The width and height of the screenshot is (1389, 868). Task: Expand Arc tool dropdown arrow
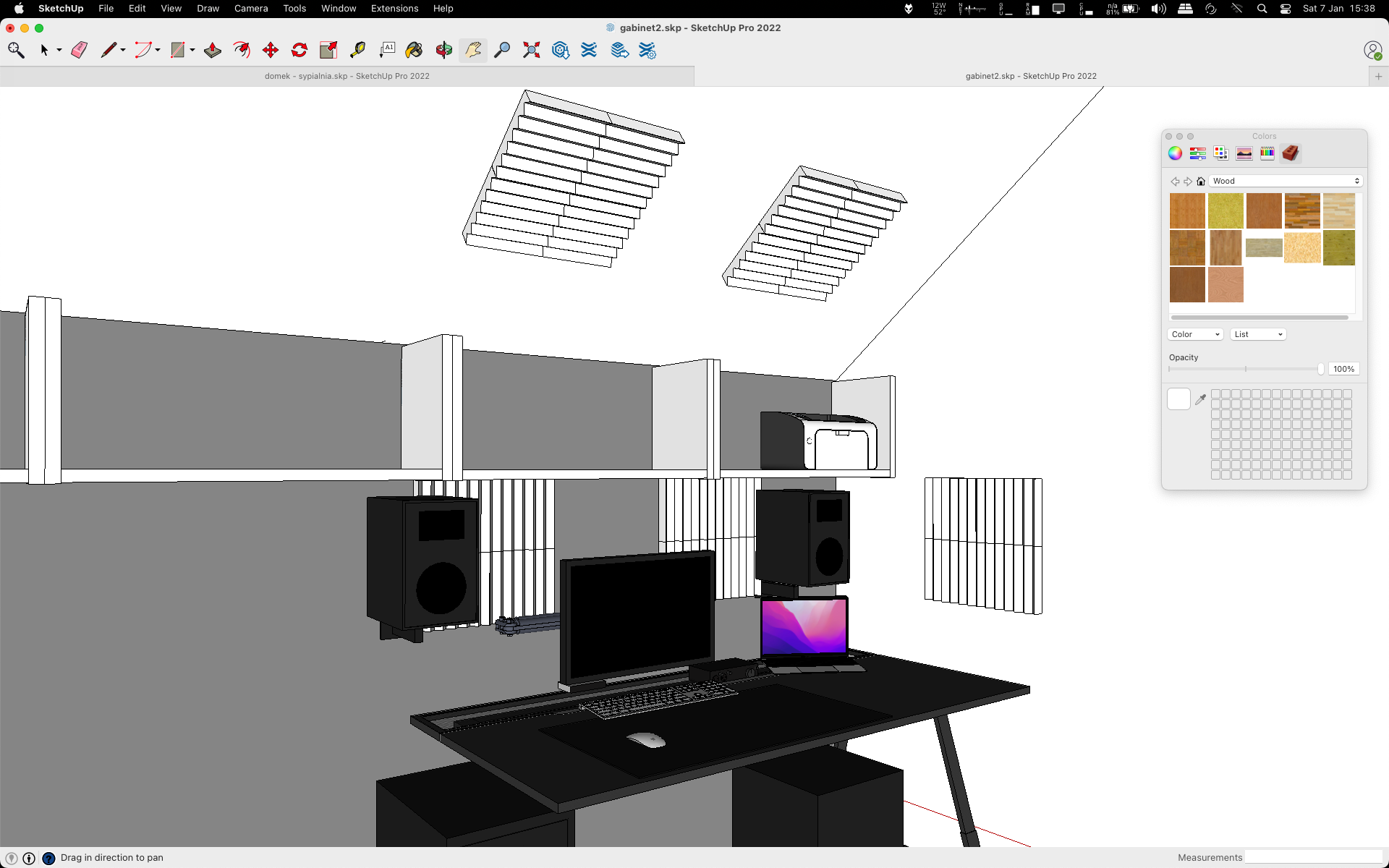[x=158, y=50]
